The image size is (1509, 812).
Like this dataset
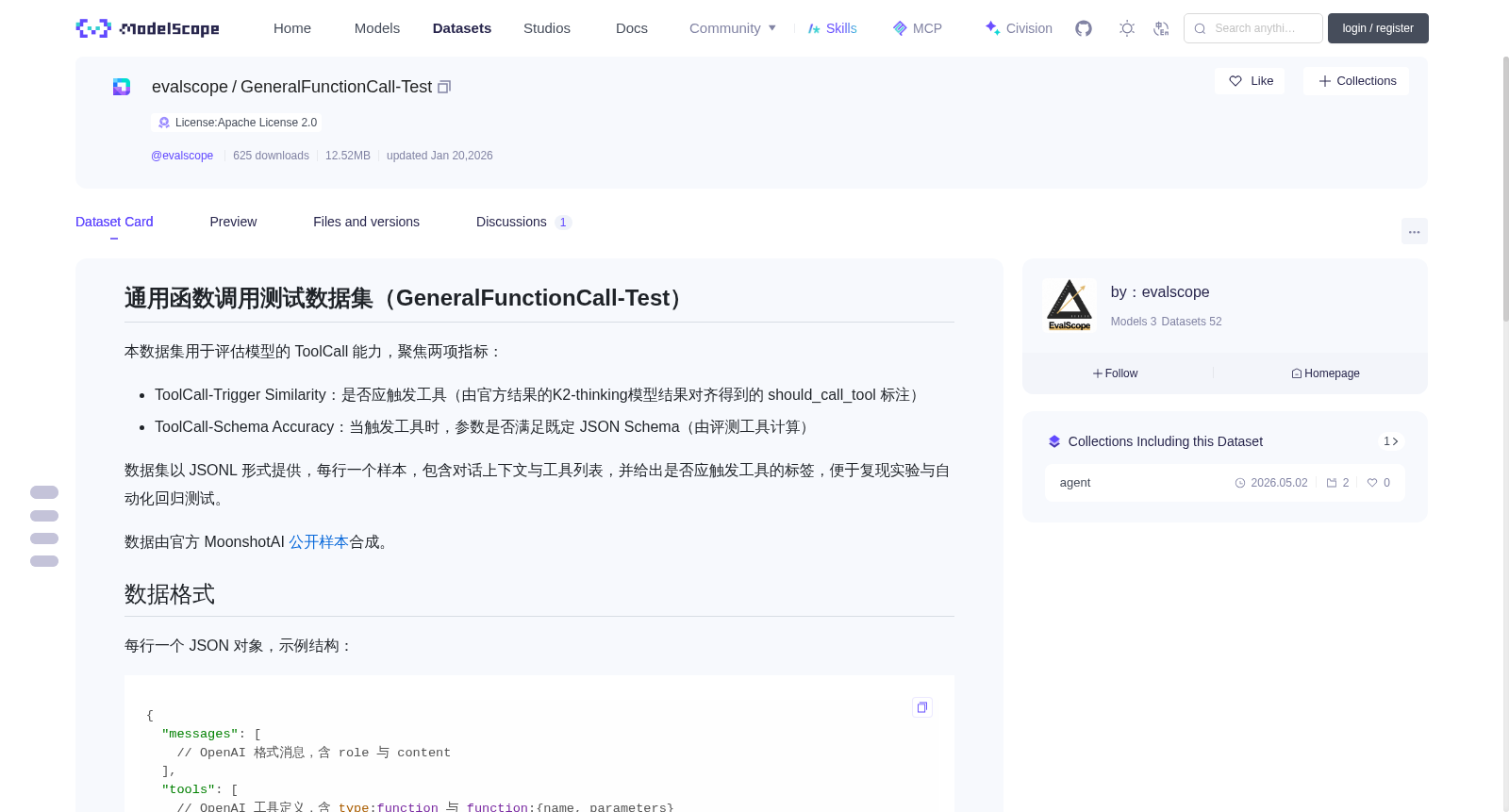1250,81
